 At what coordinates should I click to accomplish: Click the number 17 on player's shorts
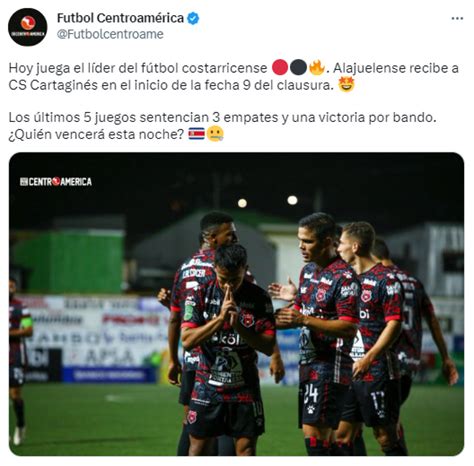pos(378,400)
